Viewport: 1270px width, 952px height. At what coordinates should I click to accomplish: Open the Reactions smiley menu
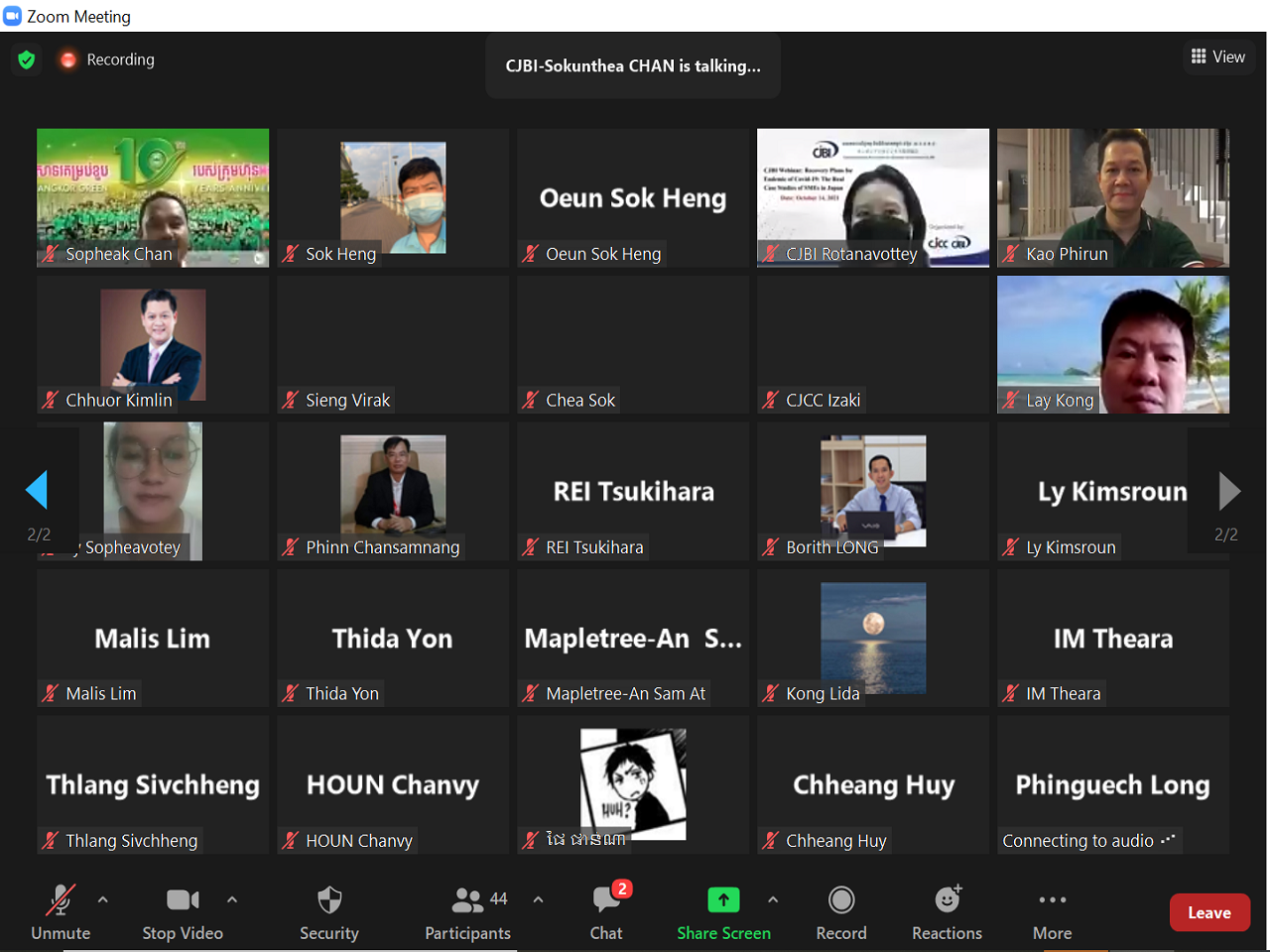948,900
